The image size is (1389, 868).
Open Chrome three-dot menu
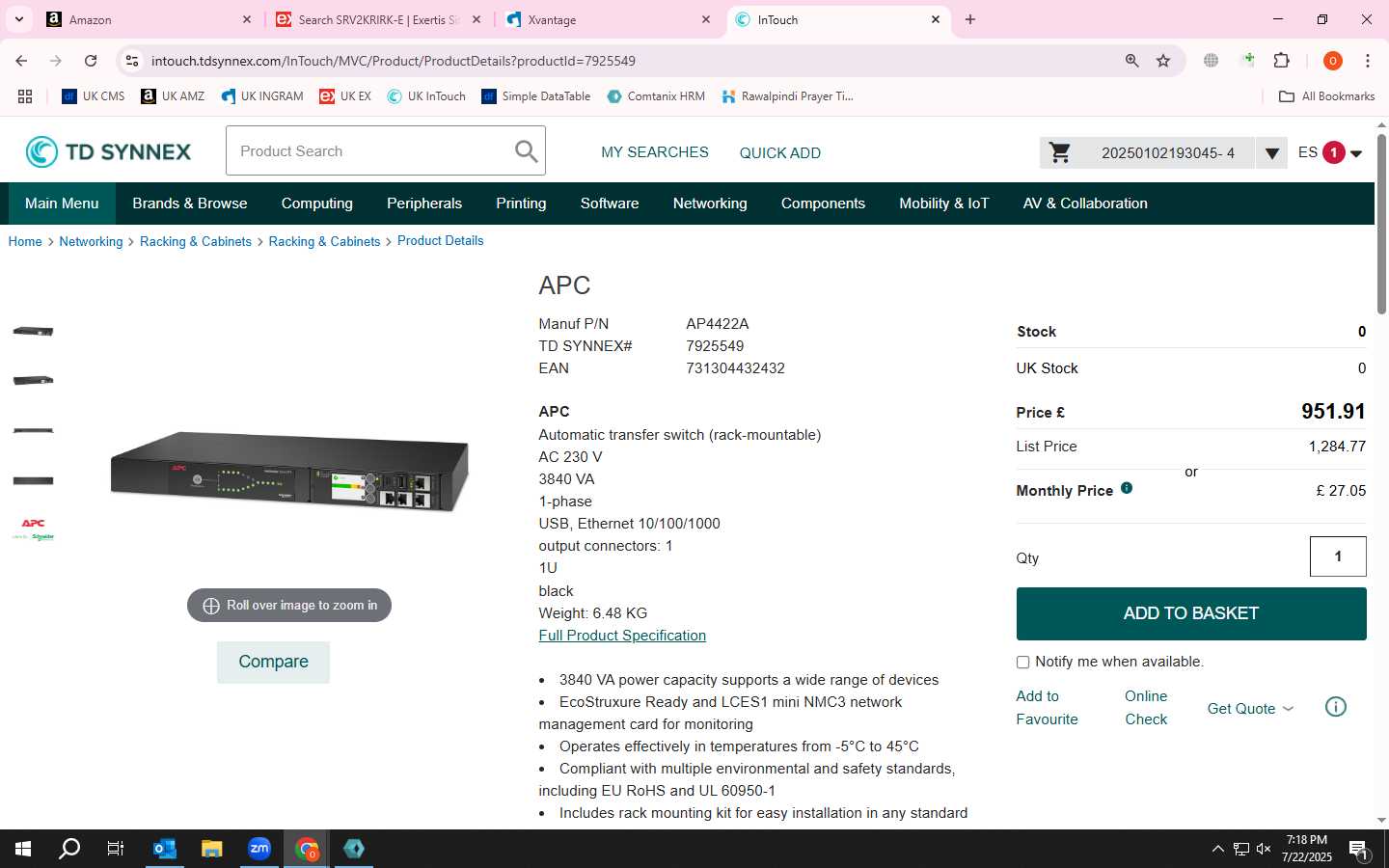1367,61
